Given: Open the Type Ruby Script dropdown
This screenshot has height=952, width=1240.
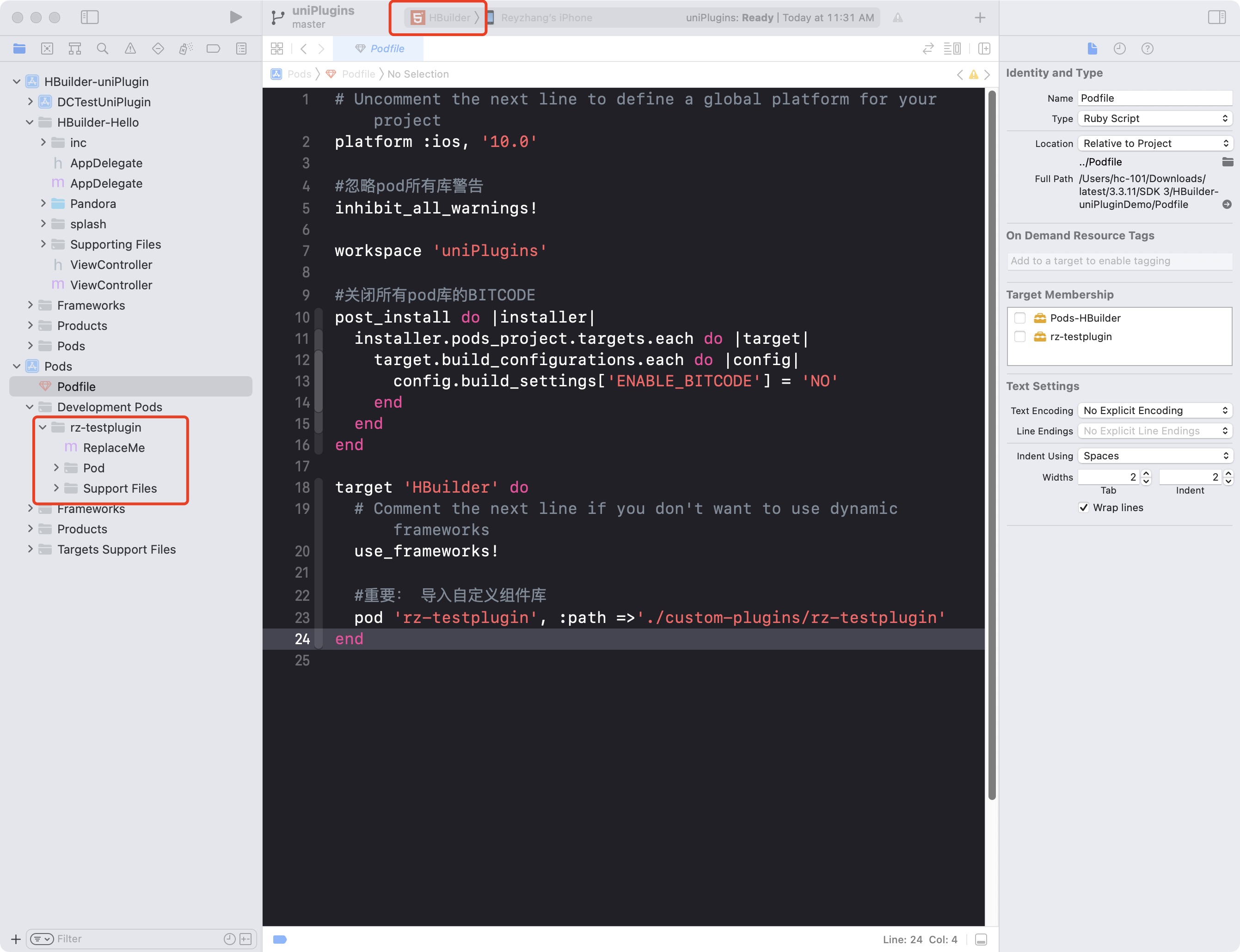Looking at the screenshot, I should [x=1155, y=118].
